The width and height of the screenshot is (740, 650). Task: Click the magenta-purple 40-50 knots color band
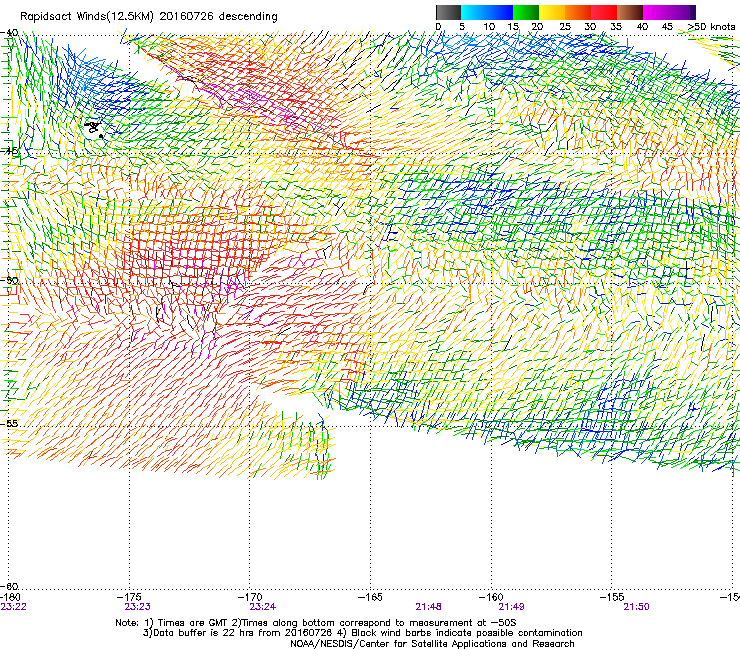[x=669, y=12]
